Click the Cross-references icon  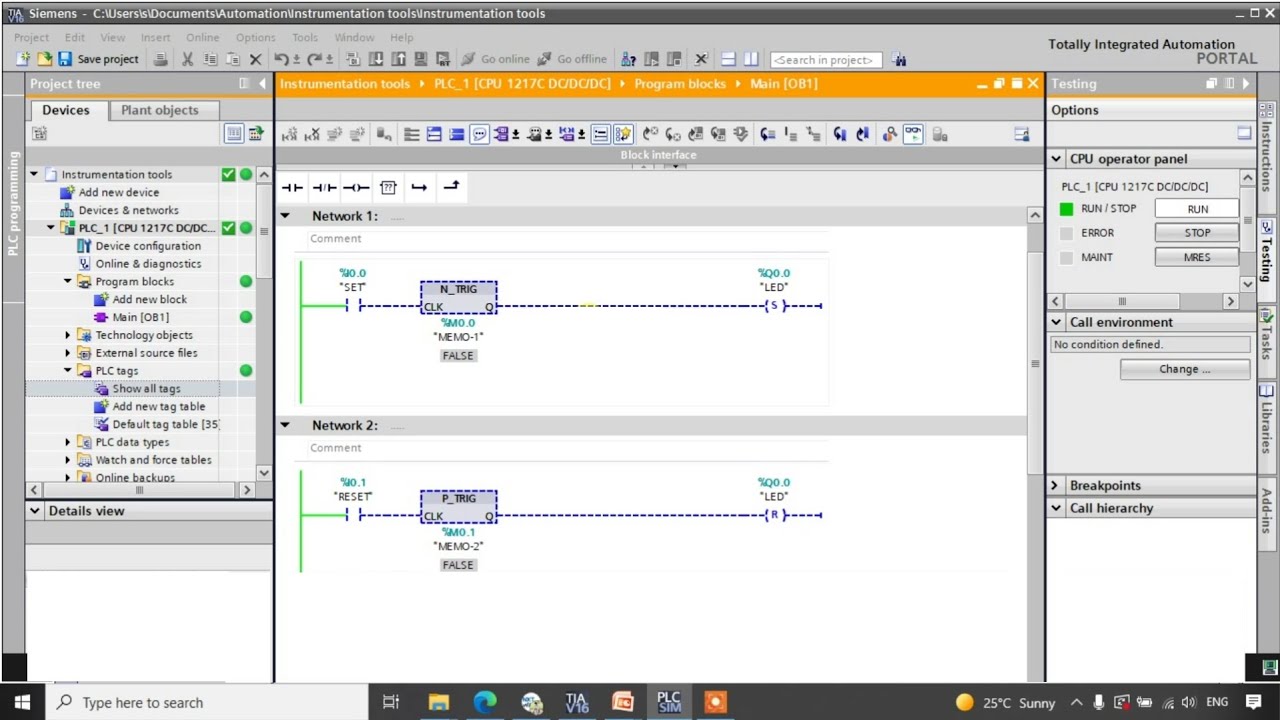701,59
